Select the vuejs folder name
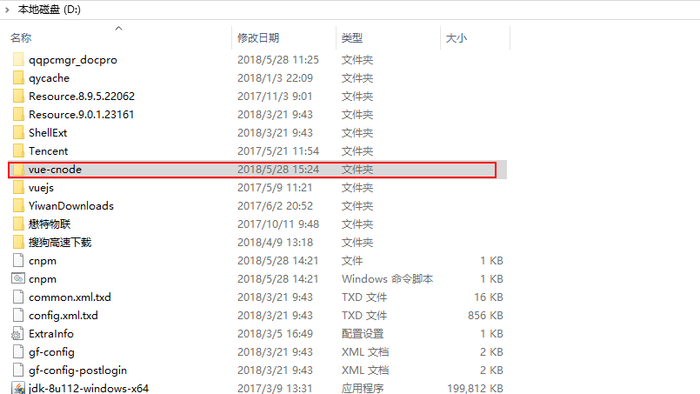700x394 pixels. (41, 188)
